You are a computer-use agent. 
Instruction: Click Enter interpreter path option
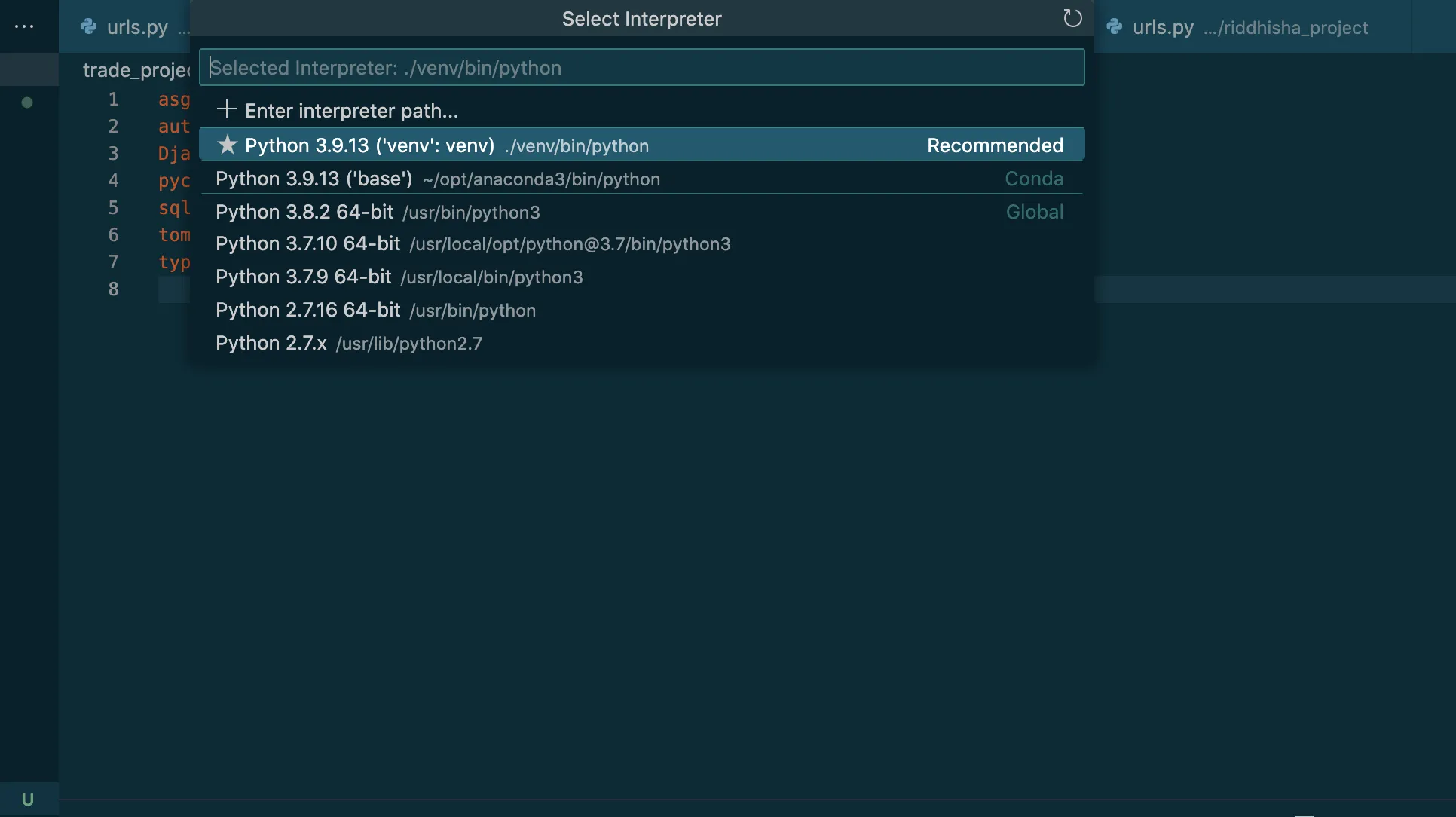coord(351,111)
